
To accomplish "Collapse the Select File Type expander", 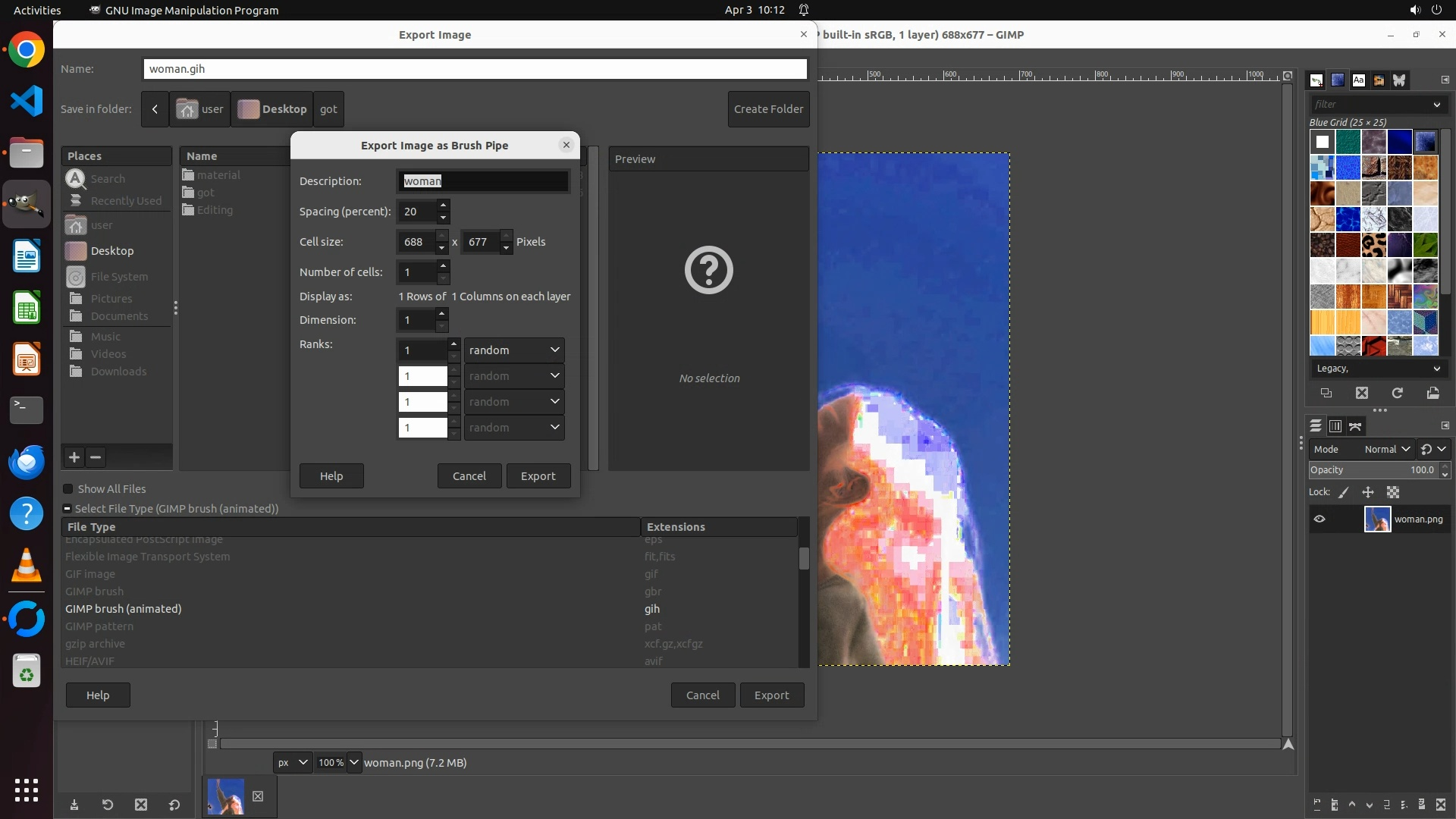I will (67, 509).
